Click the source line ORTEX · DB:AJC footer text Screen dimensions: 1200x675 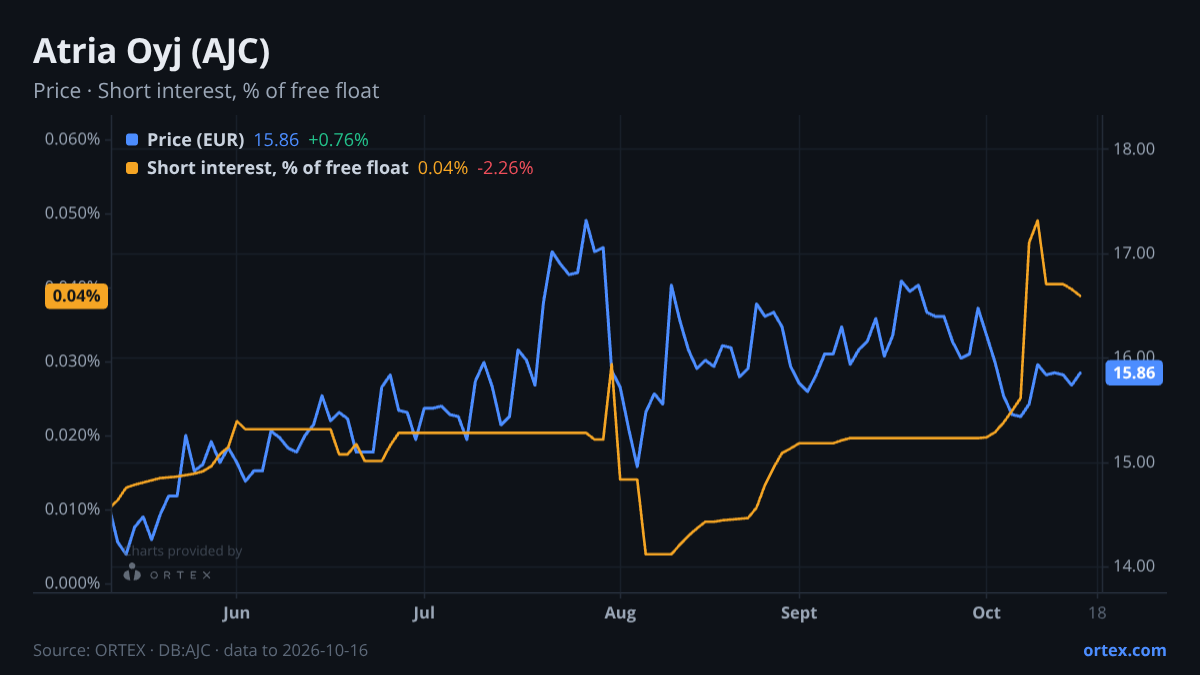pyautogui.click(x=200, y=650)
